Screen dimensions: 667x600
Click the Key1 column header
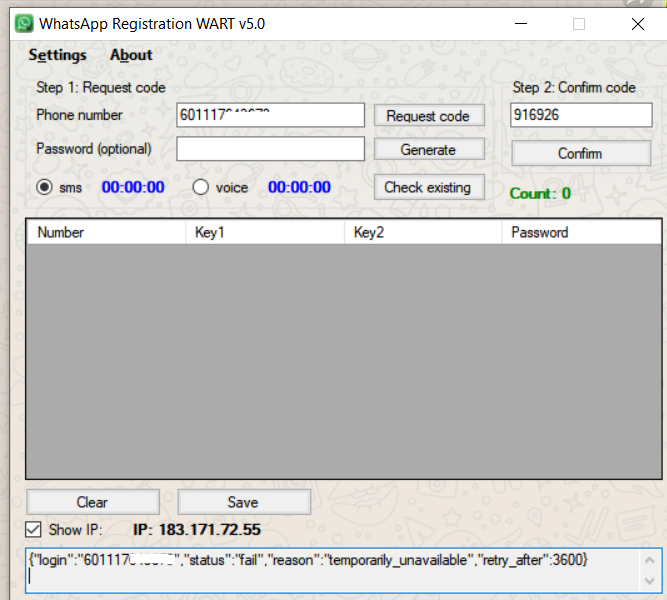coord(265,232)
